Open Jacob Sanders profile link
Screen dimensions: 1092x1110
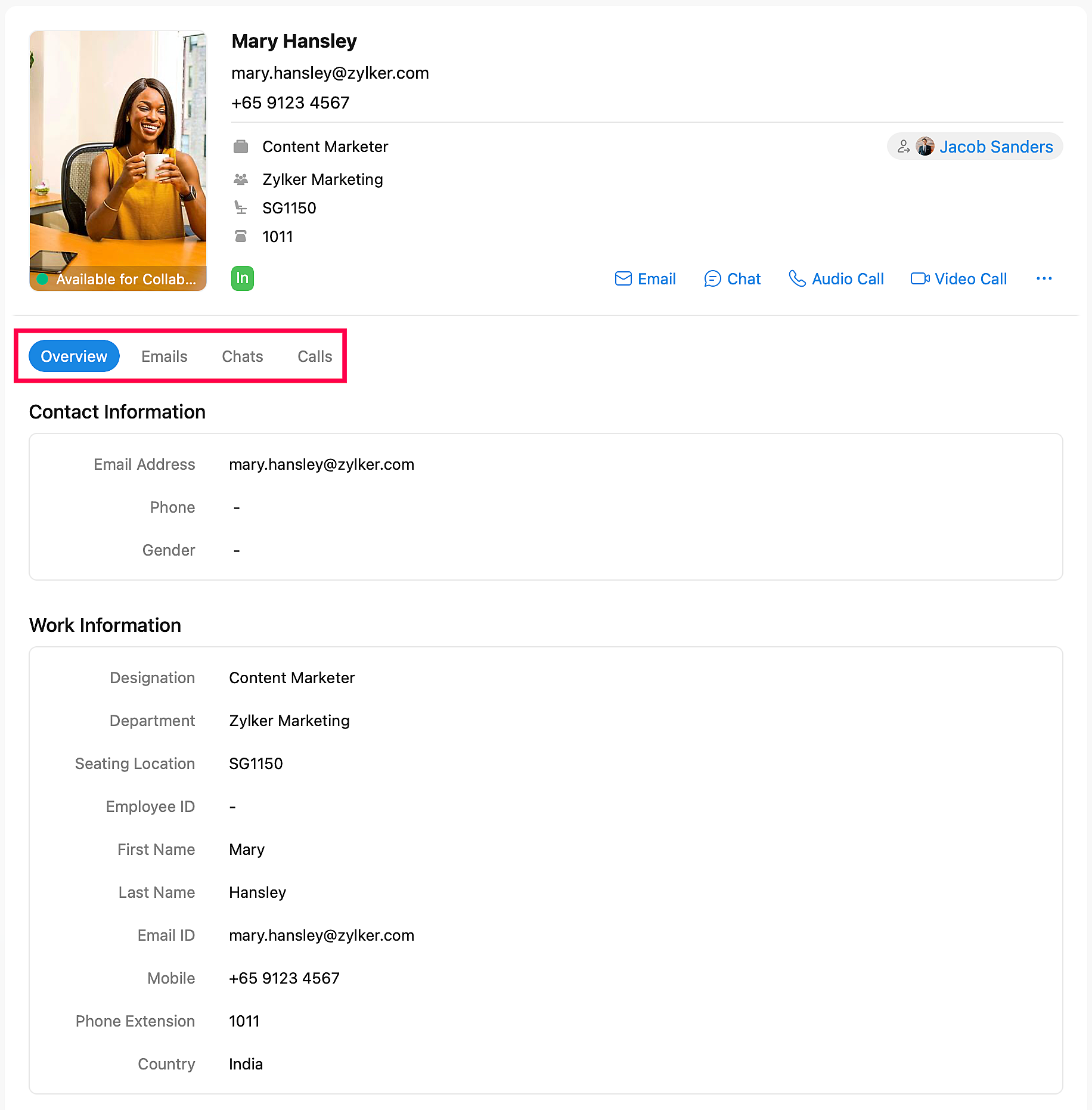coord(996,147)
